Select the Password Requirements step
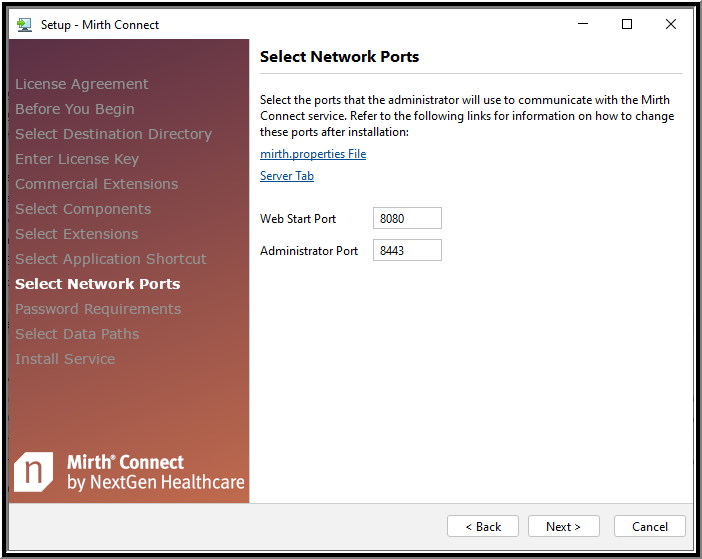The width and height of the screenshot is (702, 559). coord(98,309)
